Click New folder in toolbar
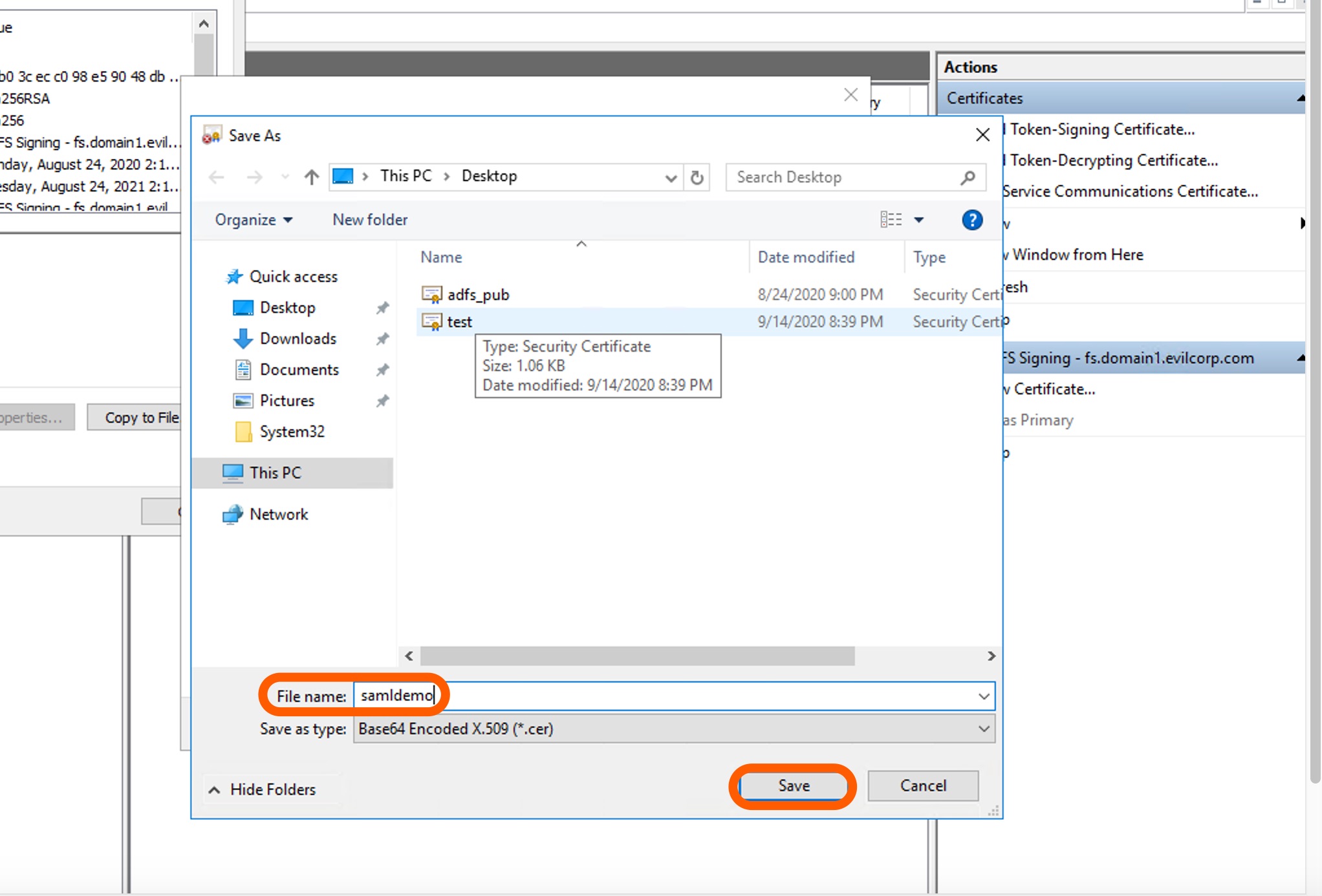This screenshot has width=1322, height=896. 370,220
